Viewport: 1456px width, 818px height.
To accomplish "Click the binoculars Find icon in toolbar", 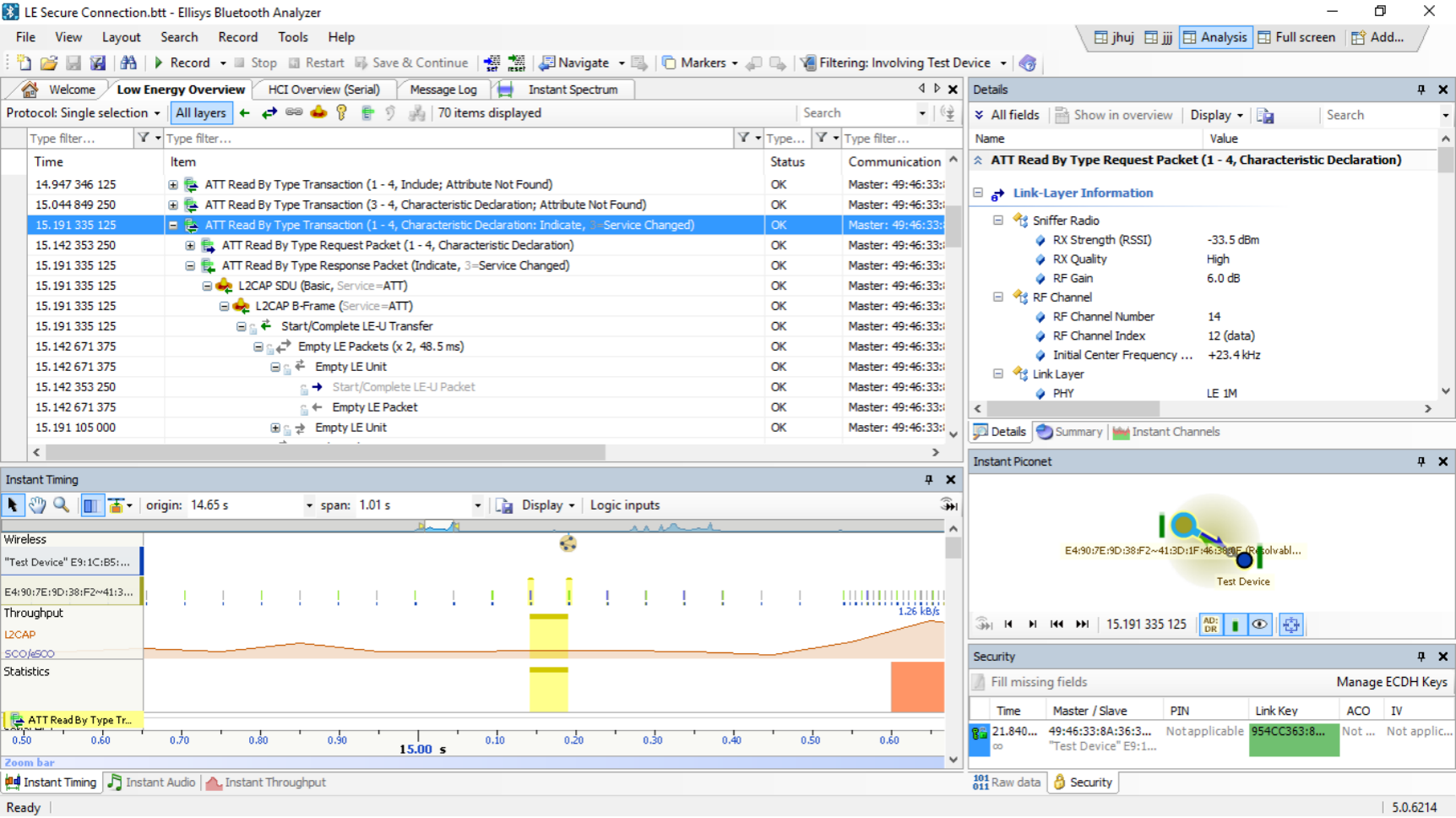I will 128,63.
